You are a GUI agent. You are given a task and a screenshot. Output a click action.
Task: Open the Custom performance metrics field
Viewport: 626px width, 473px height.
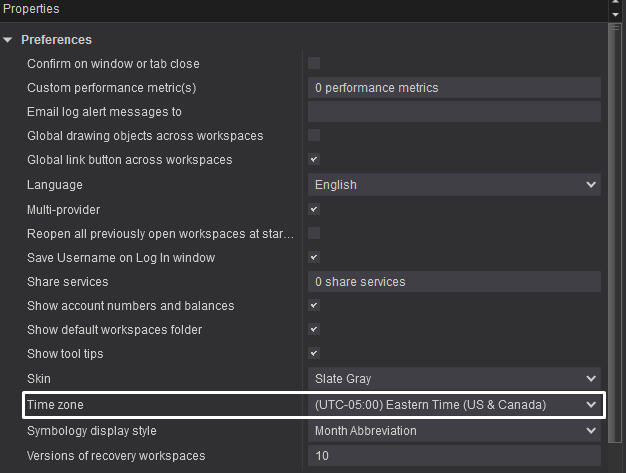[453, 88]
